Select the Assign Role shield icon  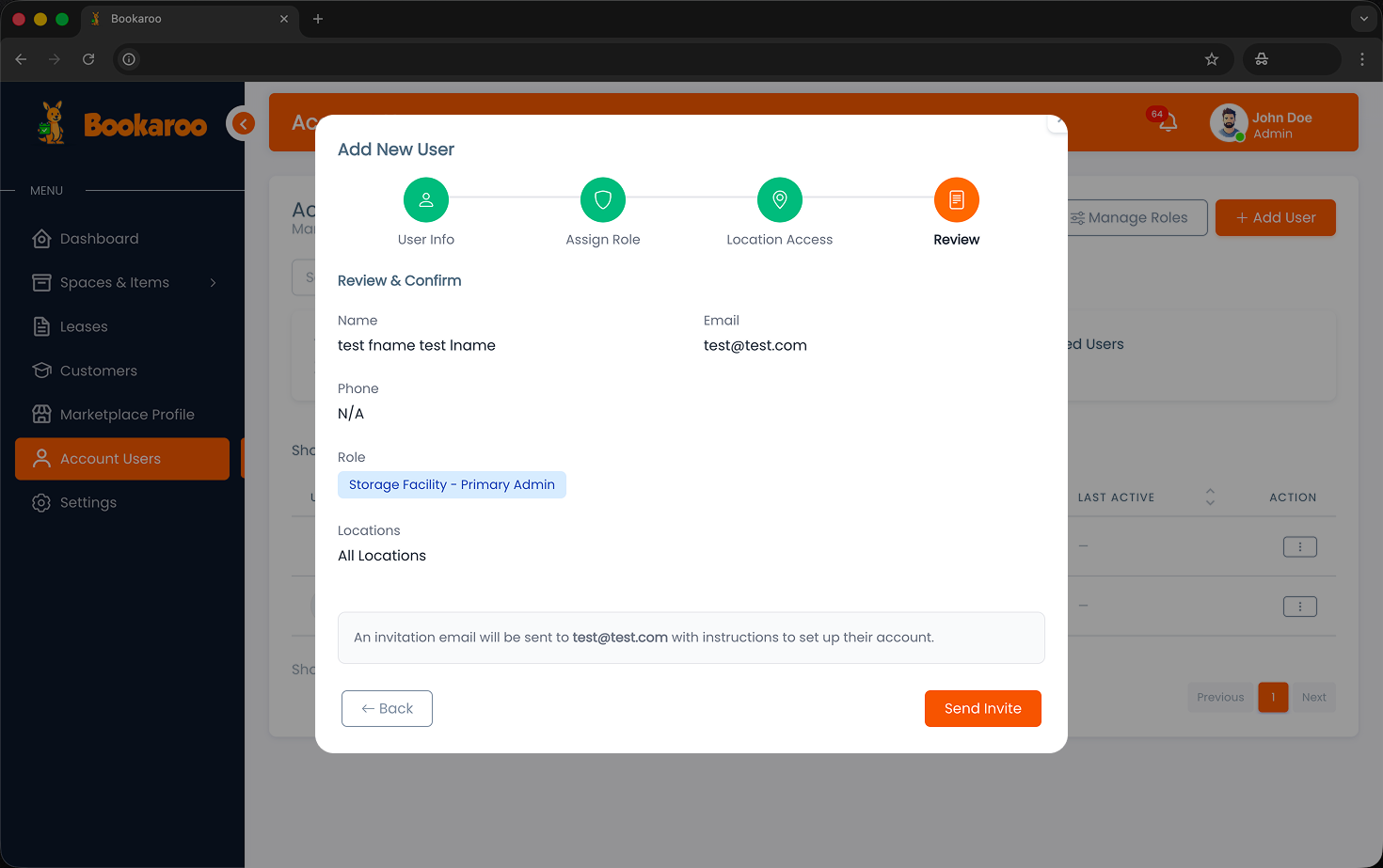[x=602, y=199]
